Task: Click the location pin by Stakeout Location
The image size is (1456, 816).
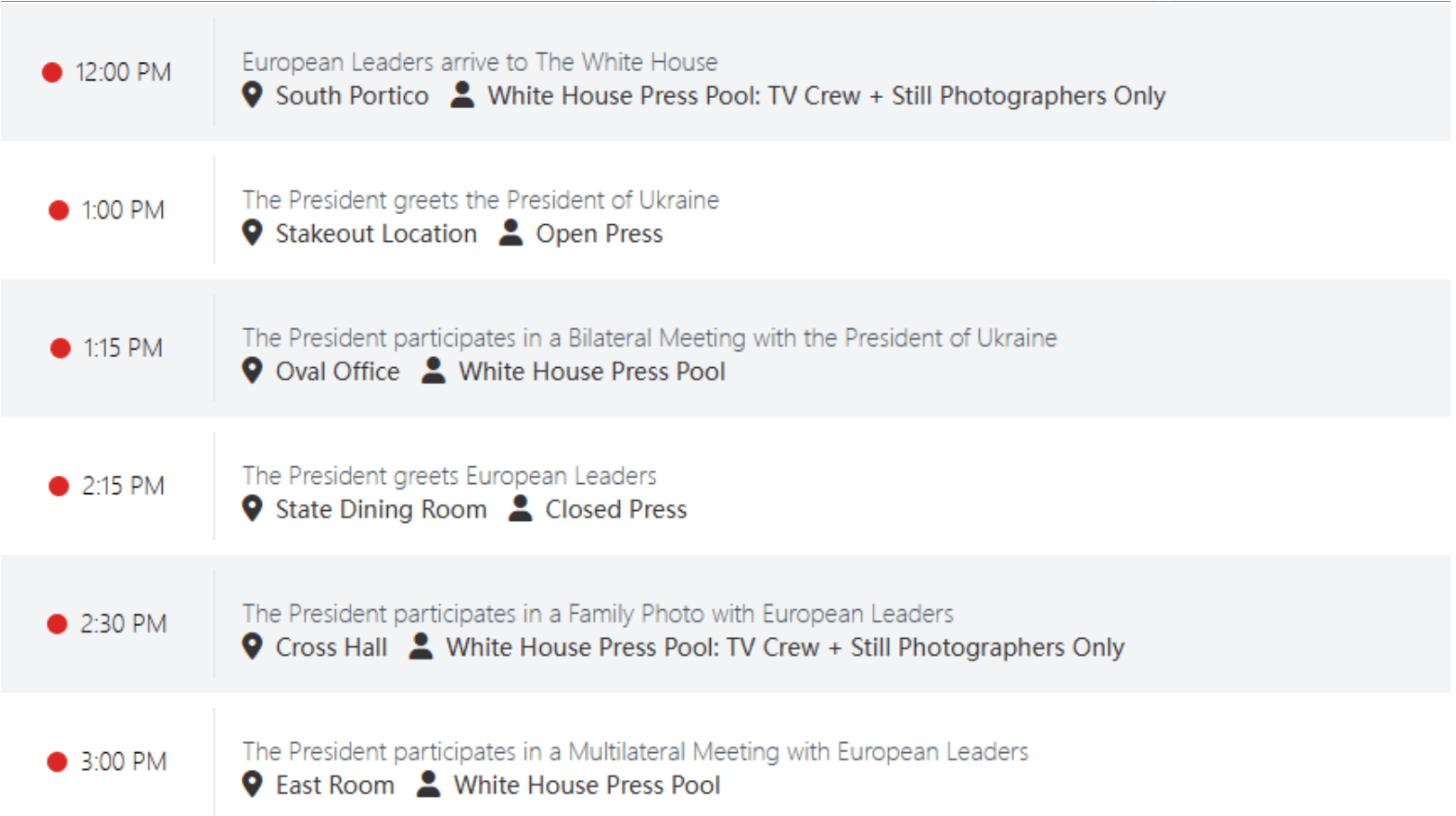Action: [253, 232]
